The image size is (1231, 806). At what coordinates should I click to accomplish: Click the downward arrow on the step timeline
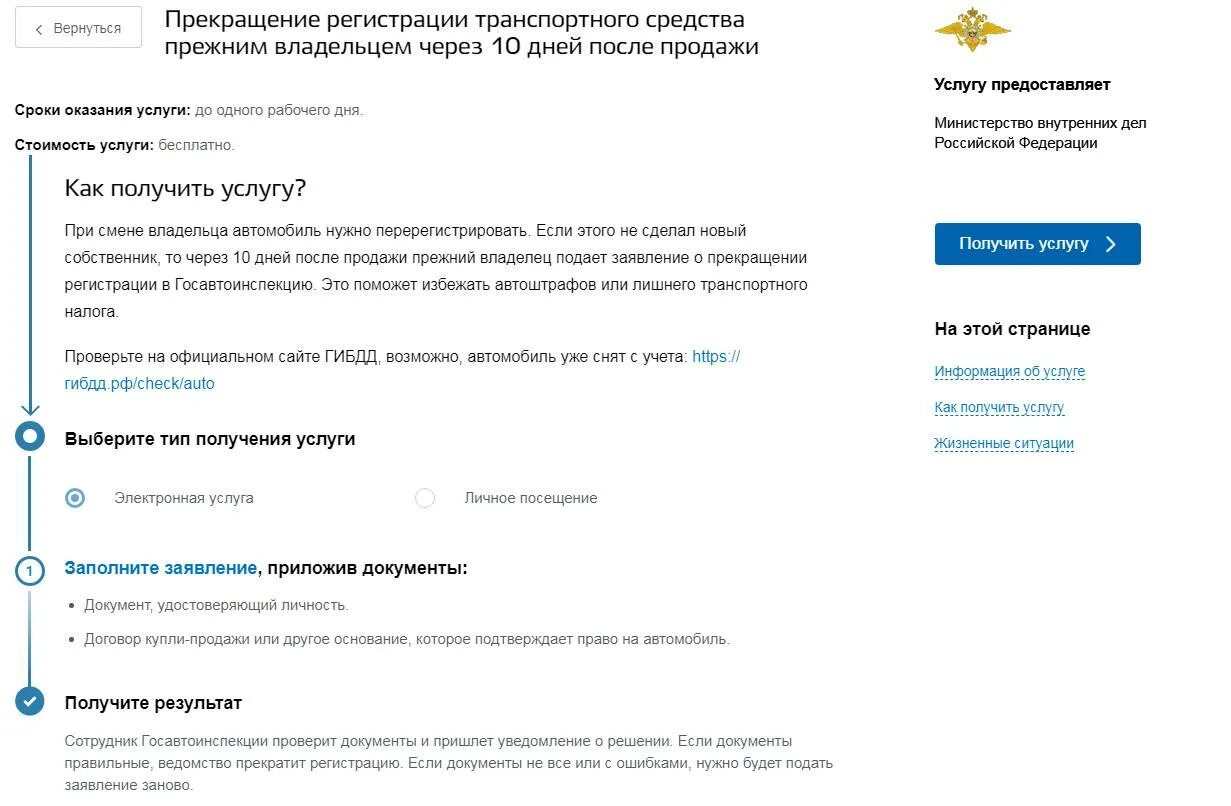pos(30,407)
